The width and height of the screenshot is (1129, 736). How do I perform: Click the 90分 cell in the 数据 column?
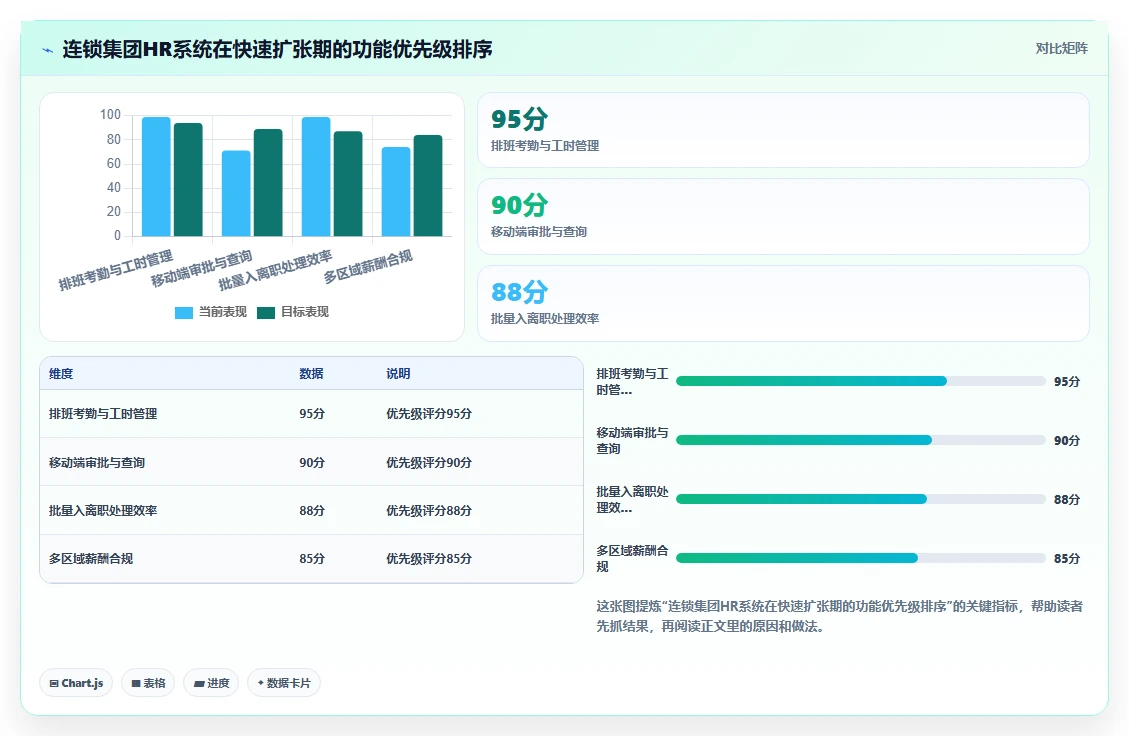(312, 462)
